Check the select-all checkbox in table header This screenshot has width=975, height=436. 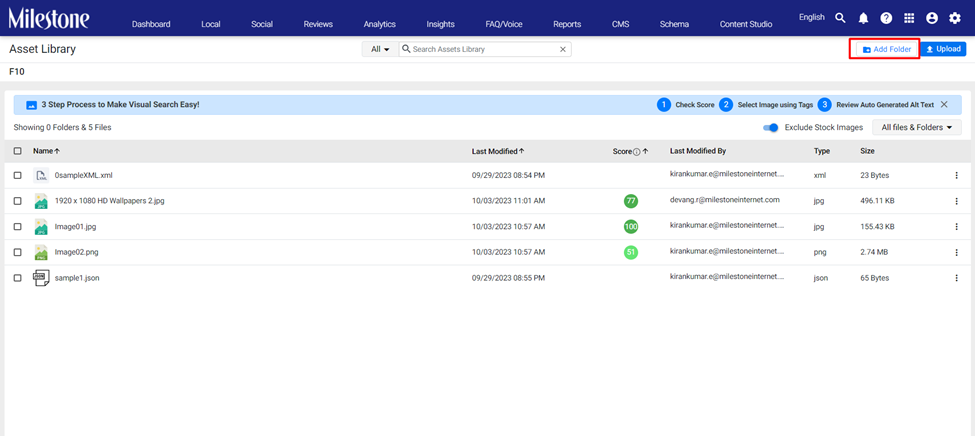tap(17, 151)
